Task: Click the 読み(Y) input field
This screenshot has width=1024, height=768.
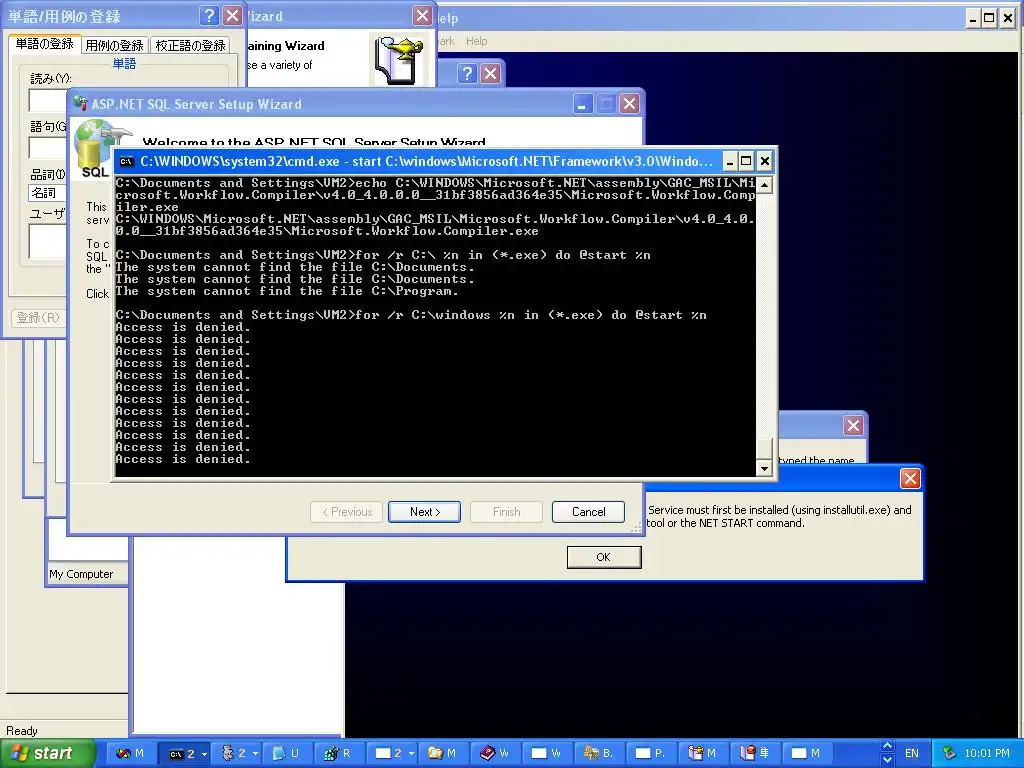Action: 48,101
